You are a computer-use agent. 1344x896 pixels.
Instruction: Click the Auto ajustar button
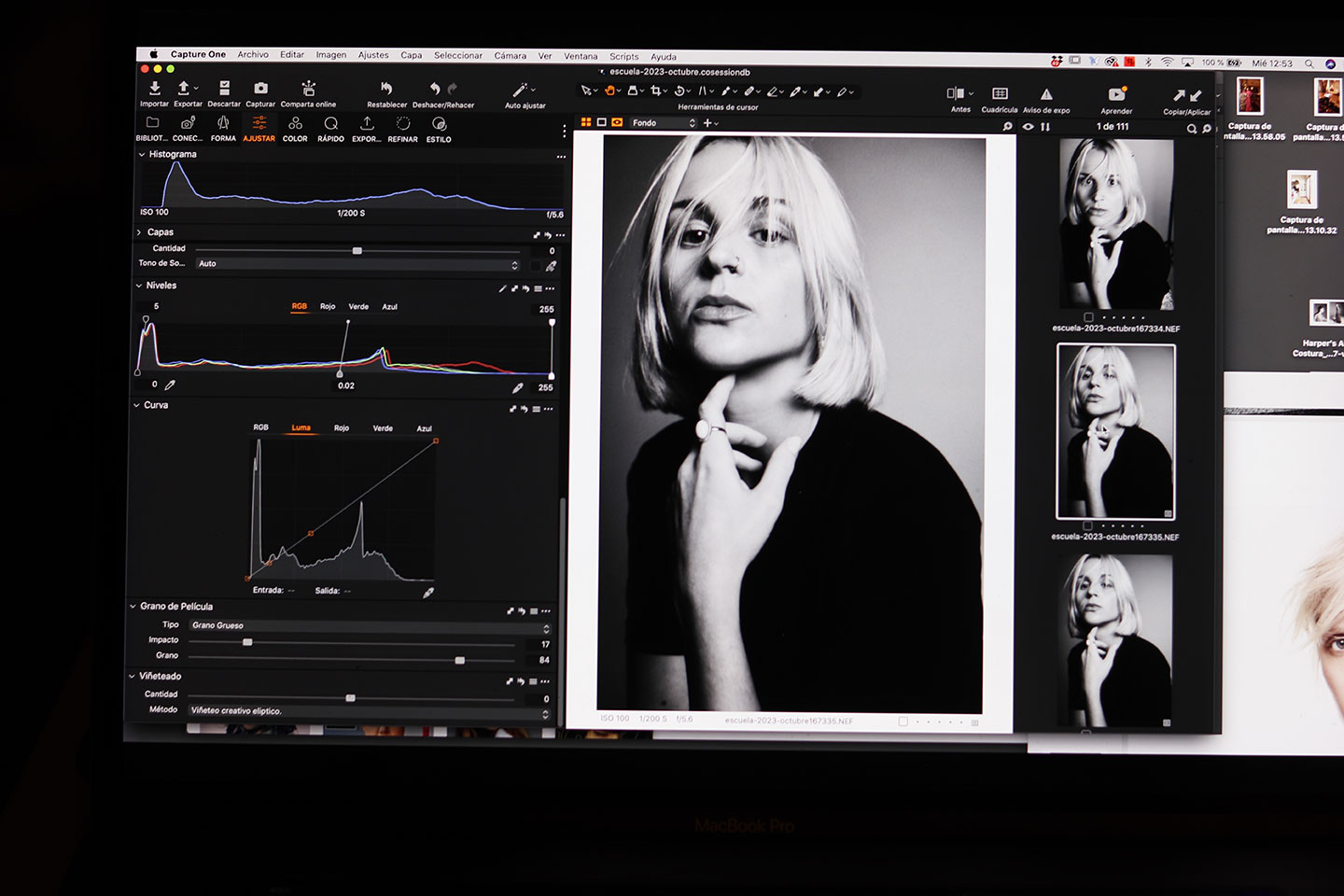tap(522, 91)
